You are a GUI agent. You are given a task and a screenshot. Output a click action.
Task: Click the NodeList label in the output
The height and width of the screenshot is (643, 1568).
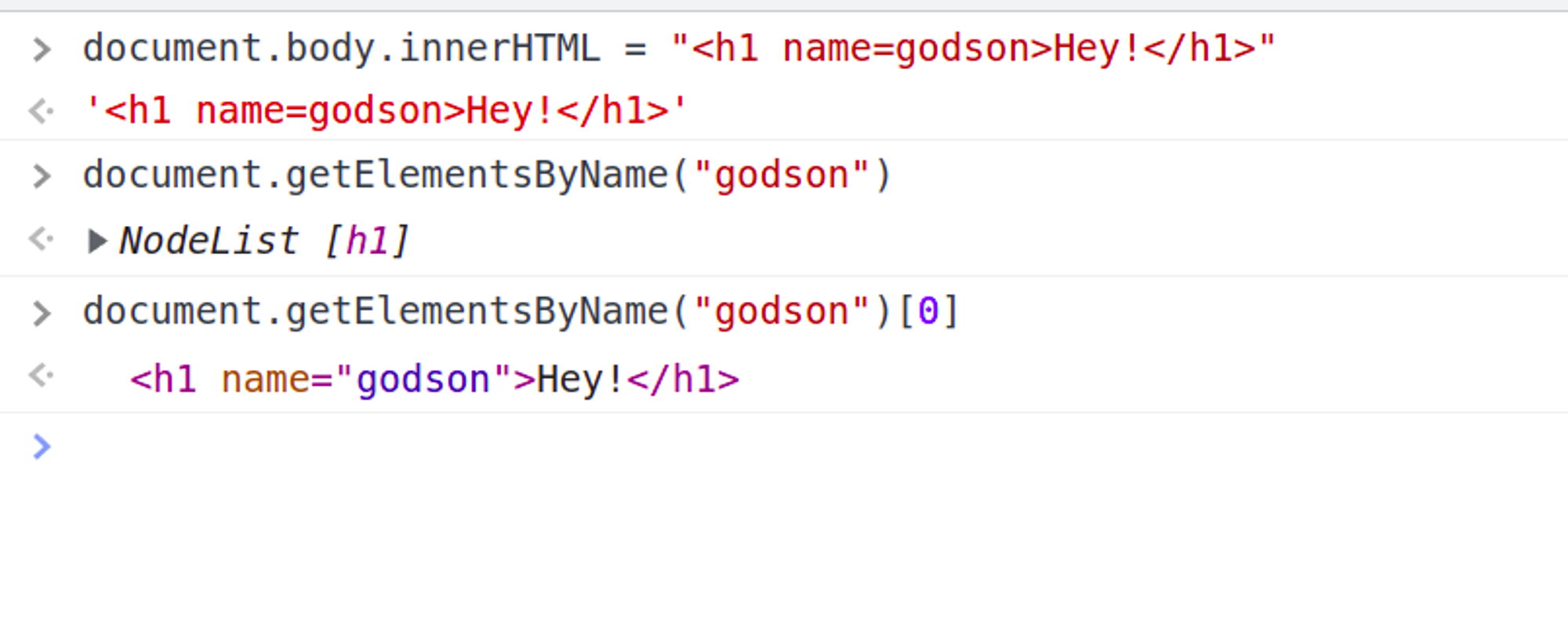[x=209, y=241]
